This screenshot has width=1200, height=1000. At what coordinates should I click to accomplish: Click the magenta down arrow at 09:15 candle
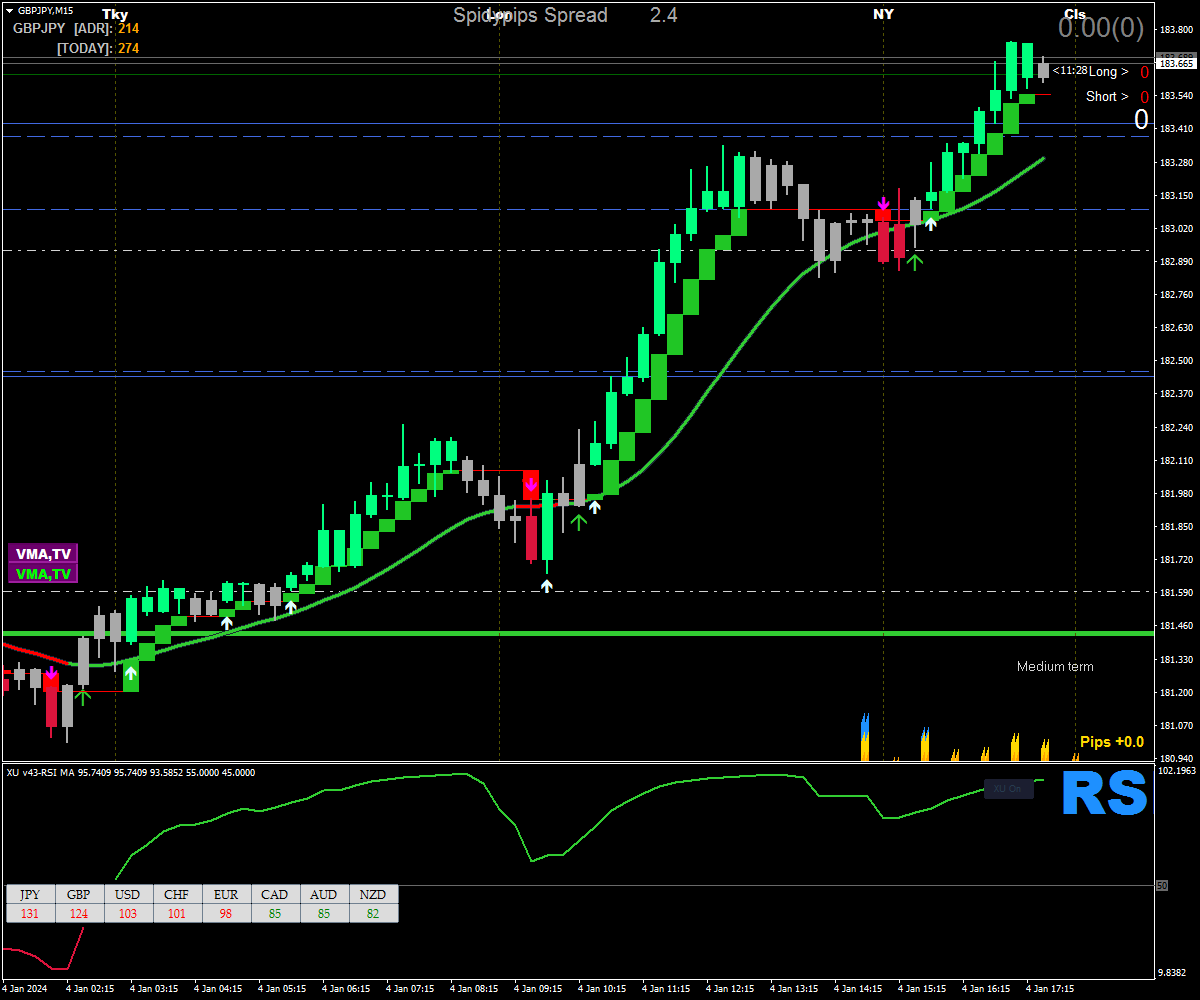click(531, 484)
